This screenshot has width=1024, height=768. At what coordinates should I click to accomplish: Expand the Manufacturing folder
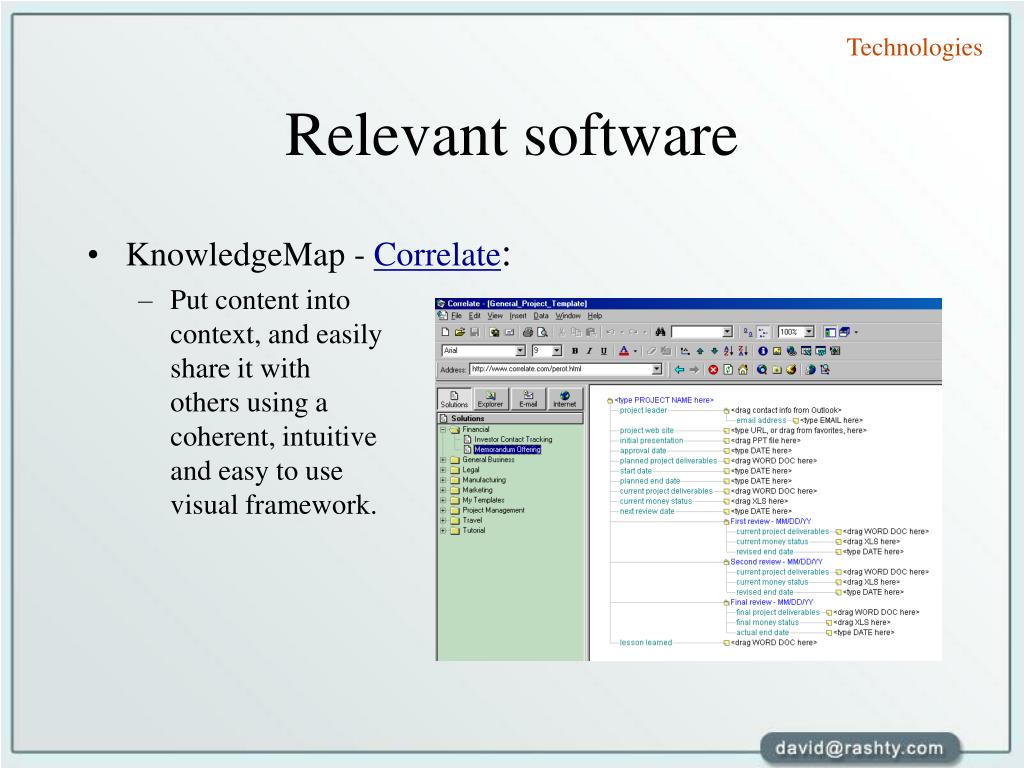(x=443, y=480)
